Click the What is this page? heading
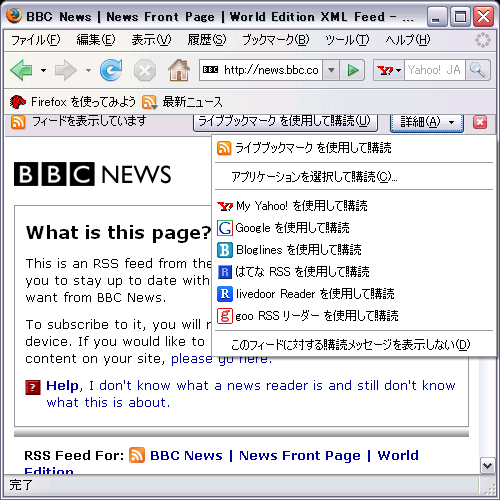The width and height of the screenshot is (500, 500). pyautogui.click(x=118, y=233)
